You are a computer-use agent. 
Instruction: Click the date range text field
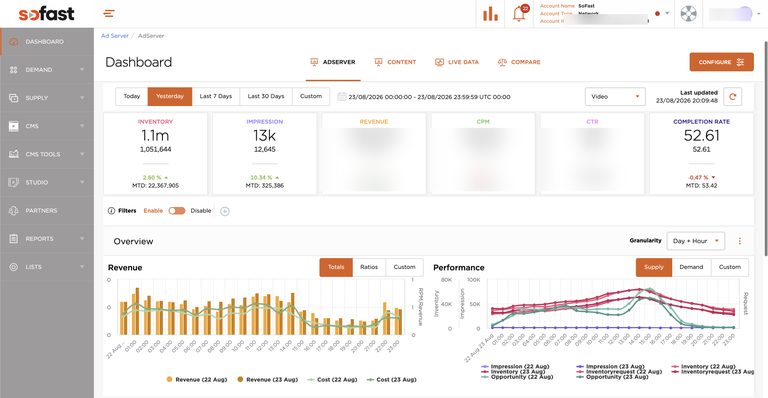pyautogui.click(x=430, y=97)
